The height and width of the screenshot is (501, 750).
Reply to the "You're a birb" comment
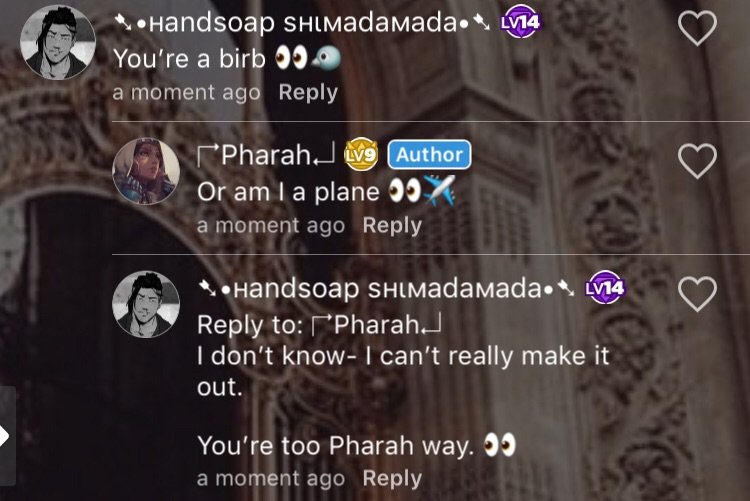tap(308, 92)
